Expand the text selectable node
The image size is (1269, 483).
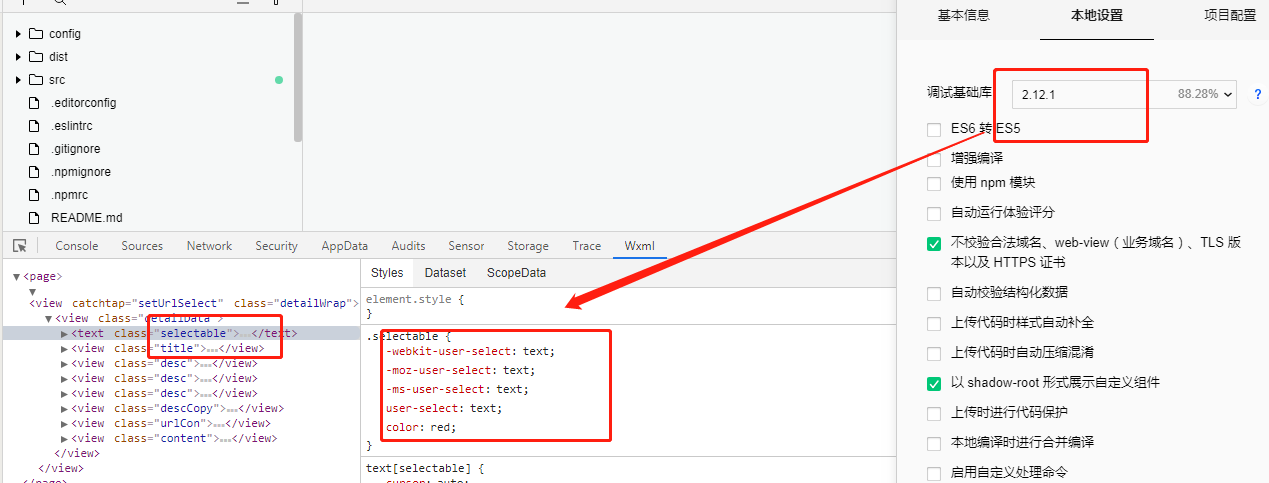point(65,334)
